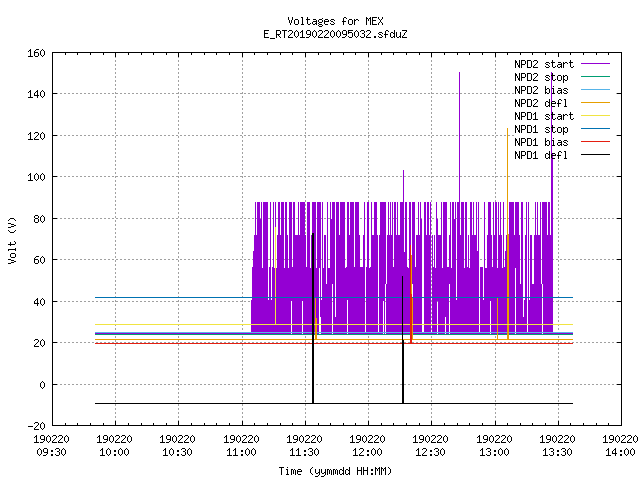640x480 pixels.
Task: Click the y-axis tick value 0
Action: click(x=42, y=384)
